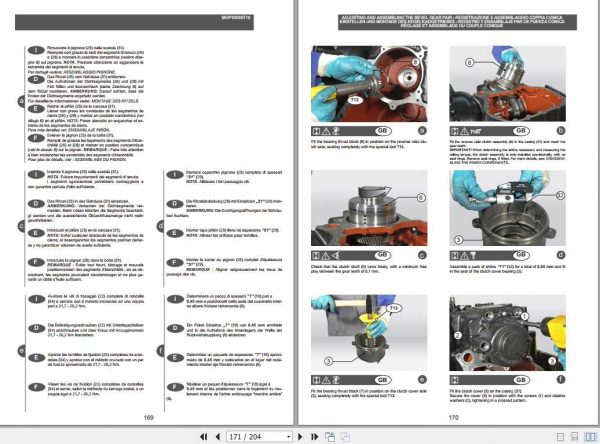Screen dimensions: 600x444
Task: Click photo f showing the clutch cover screws
Action: pos(507,333)
